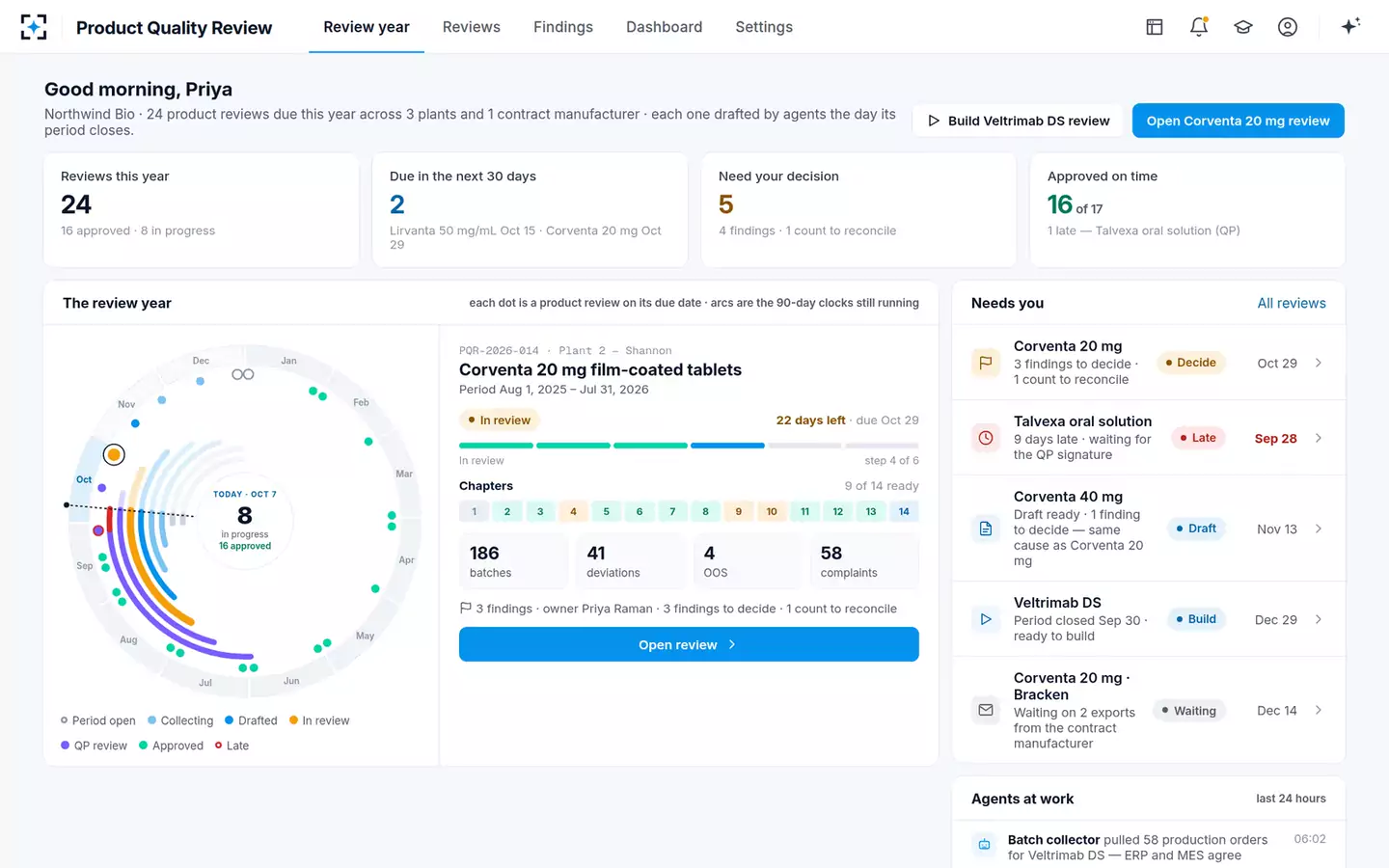The height and width of the screenshot is (868, 1389).
Task: Click the 4 OOS stat tile
Action: tap(749, 560)
